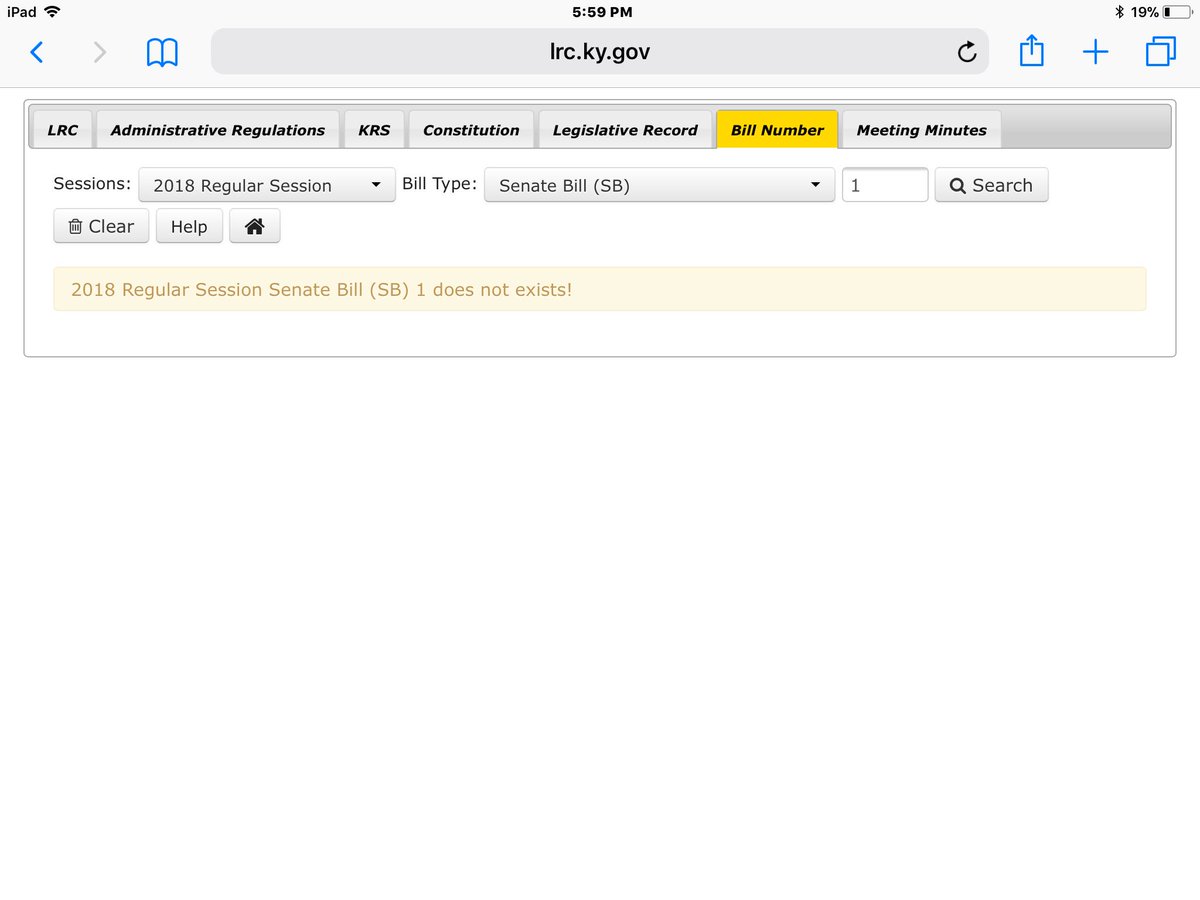The image size is (1200, 900).
Task: Focus the bill number input field
Action: click(885, 185)
